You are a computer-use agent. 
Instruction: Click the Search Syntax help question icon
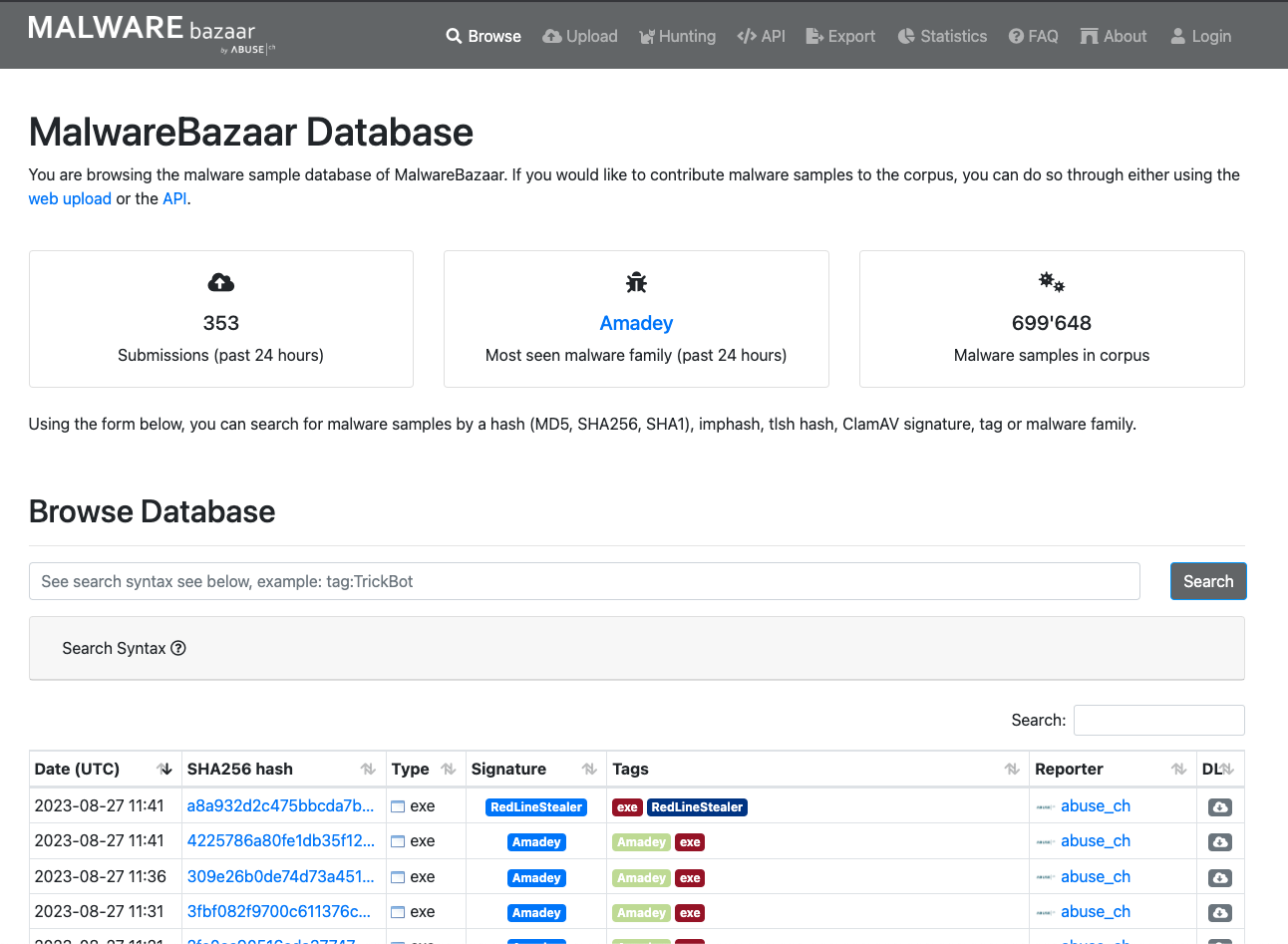point(178,648)
